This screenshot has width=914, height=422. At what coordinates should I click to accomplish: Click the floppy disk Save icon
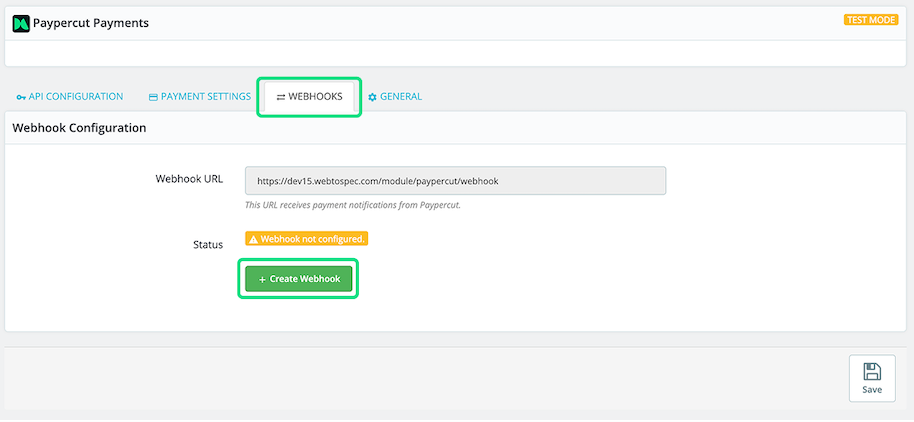point(872,372)
